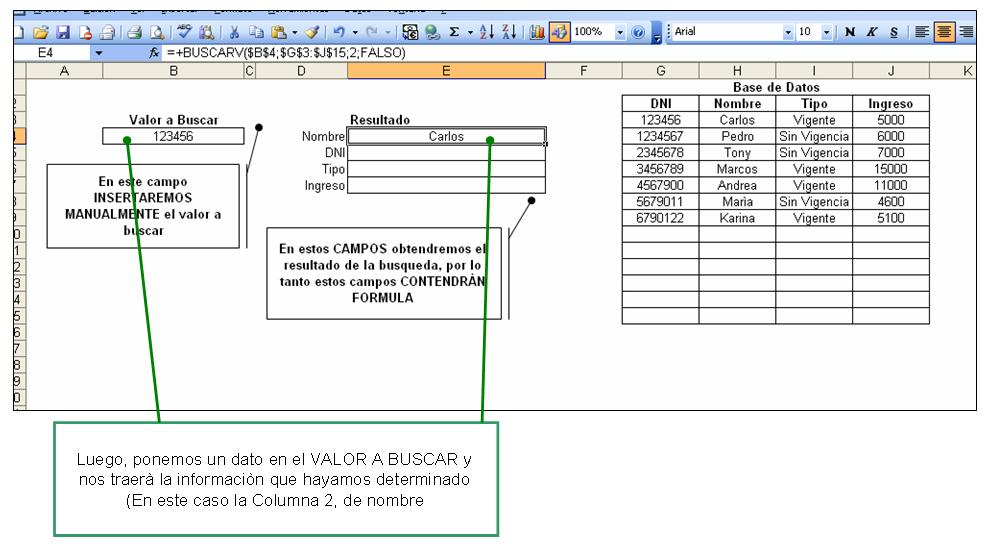Open the Arial font name dropdown
The image size is (996, 548).
(788, 32)
